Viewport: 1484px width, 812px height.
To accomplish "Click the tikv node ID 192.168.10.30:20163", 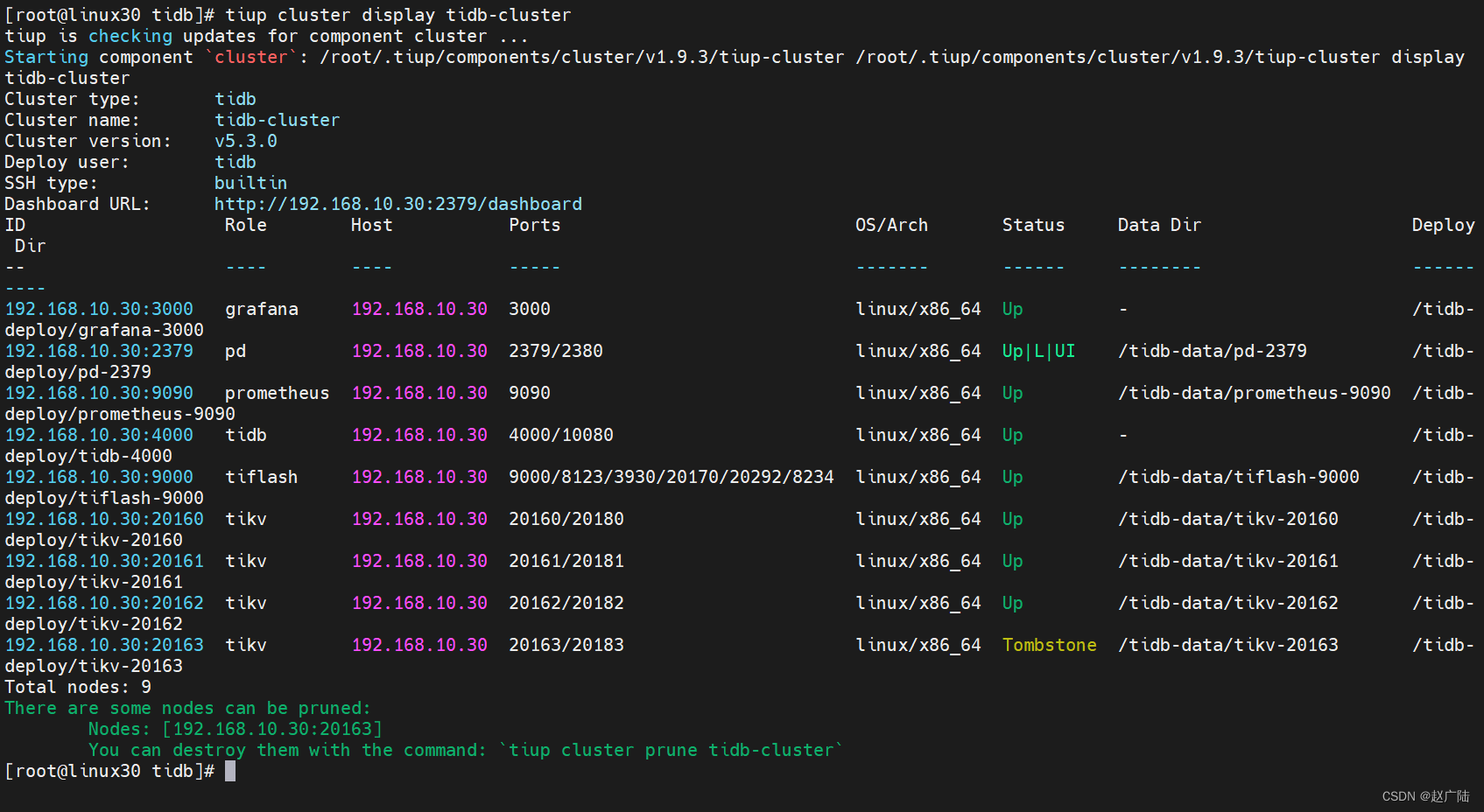I will coord(104,645).
